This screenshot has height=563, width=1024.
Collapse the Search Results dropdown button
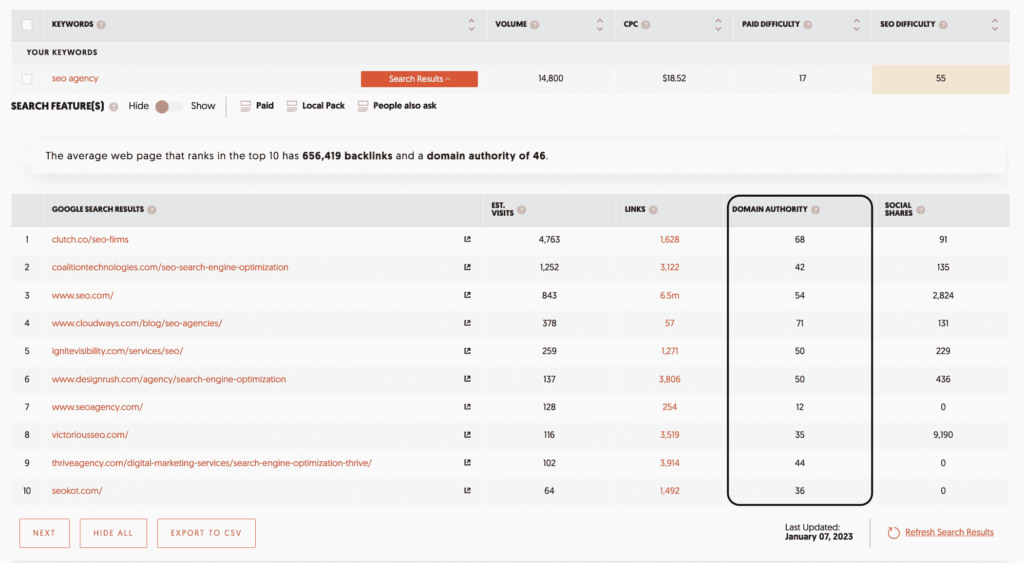(x=419, y=79)
